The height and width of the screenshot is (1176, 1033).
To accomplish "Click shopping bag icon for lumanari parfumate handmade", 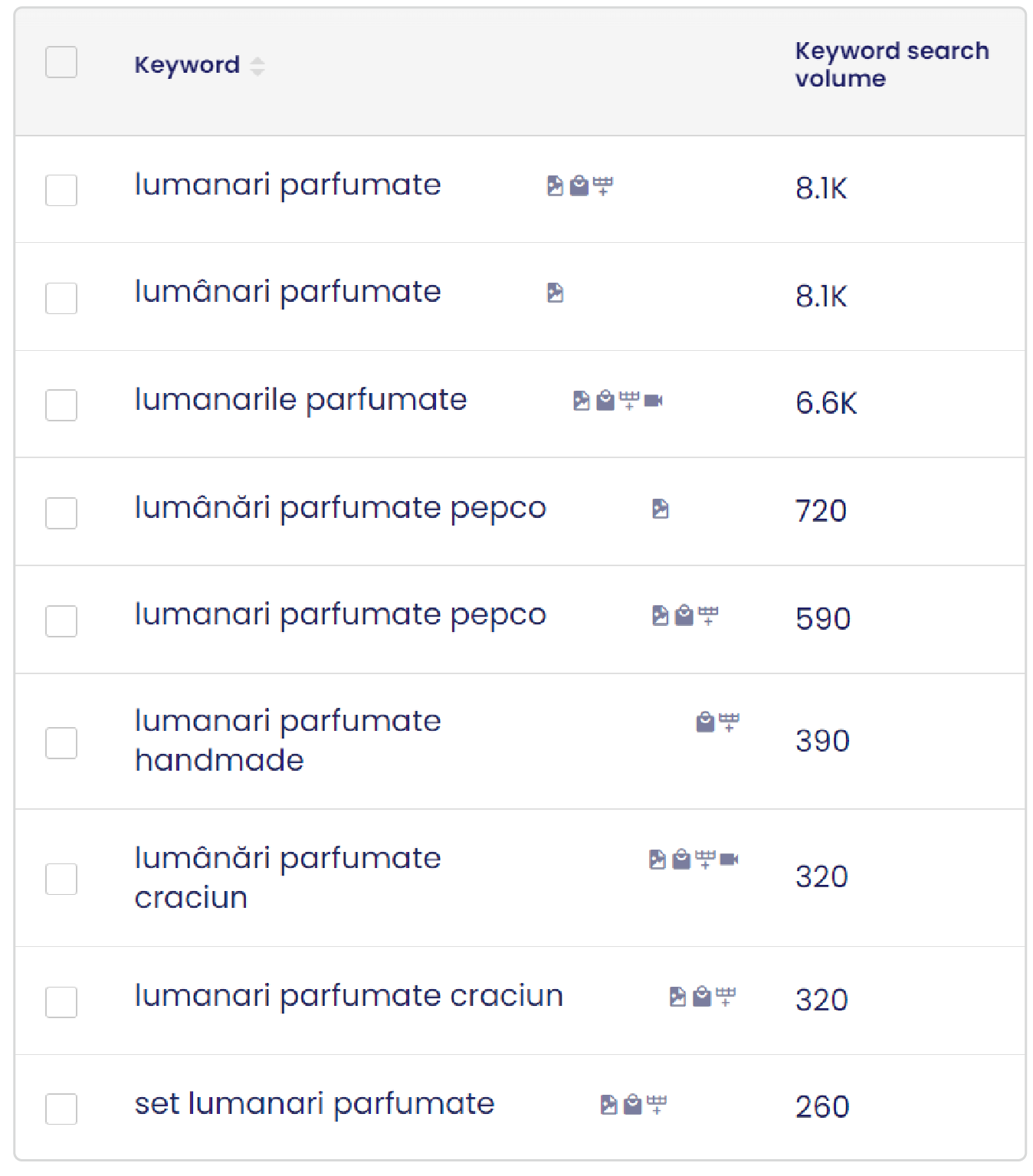I will (705, 722).
